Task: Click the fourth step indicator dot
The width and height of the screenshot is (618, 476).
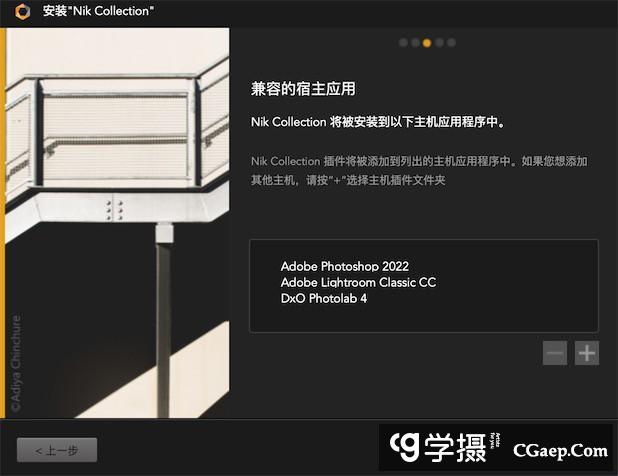Action: [439, 43]
